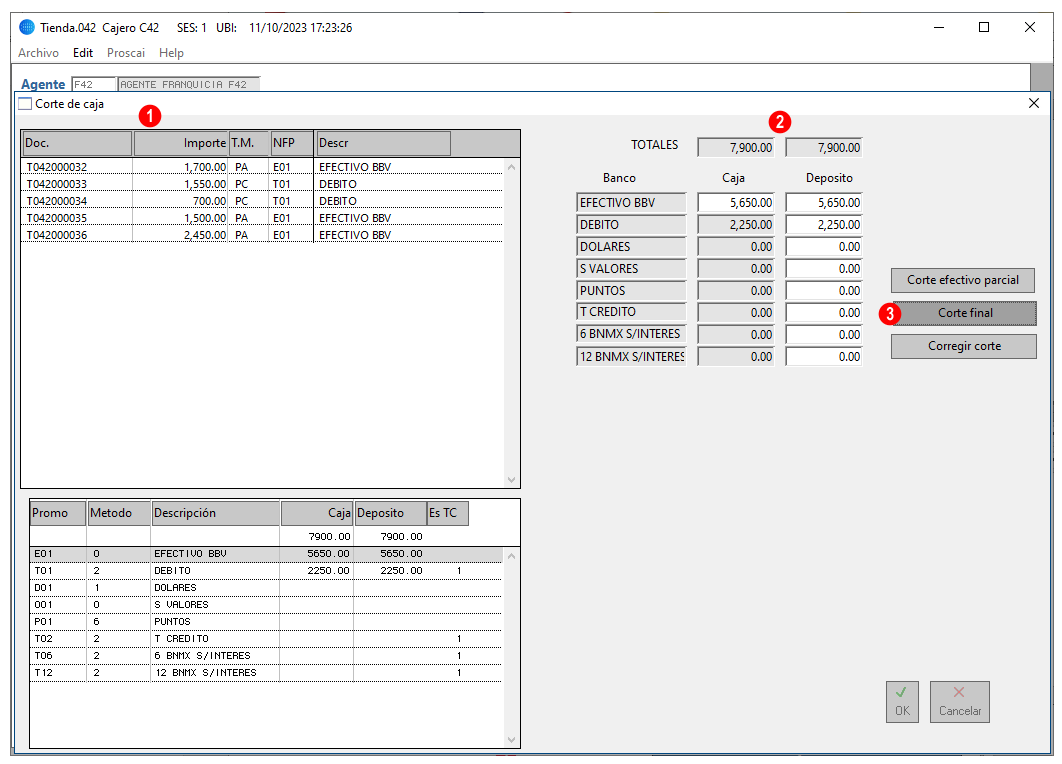Image resolution: width=1062 pixels, height=764 pixels.
Task: Click the Promo column header
Action: coord(58,513)
